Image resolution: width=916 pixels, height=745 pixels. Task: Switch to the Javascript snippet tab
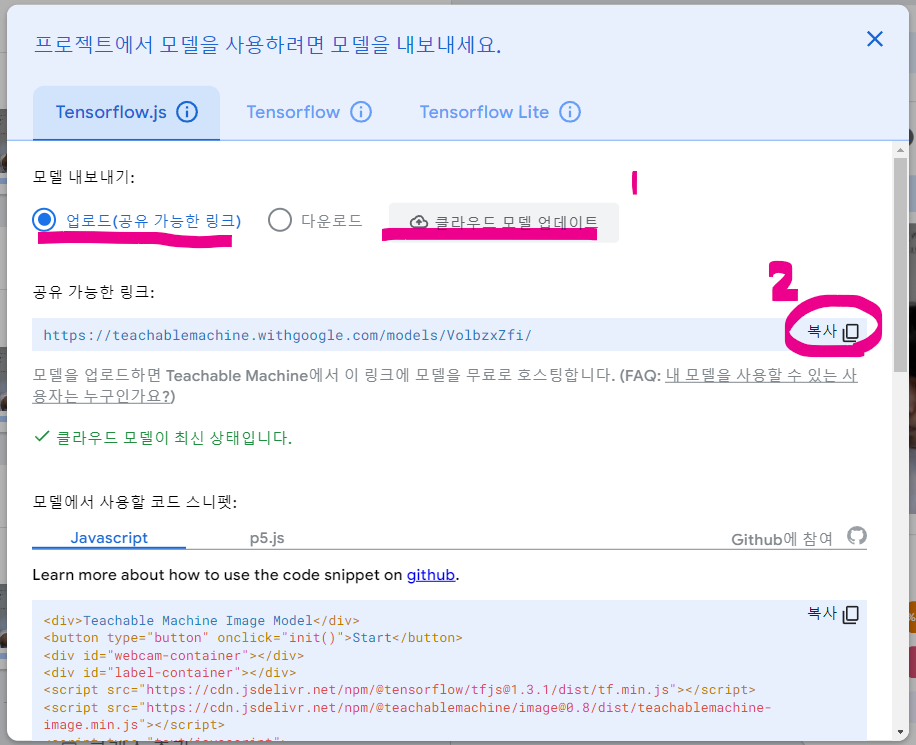click(x=109, y=538)
